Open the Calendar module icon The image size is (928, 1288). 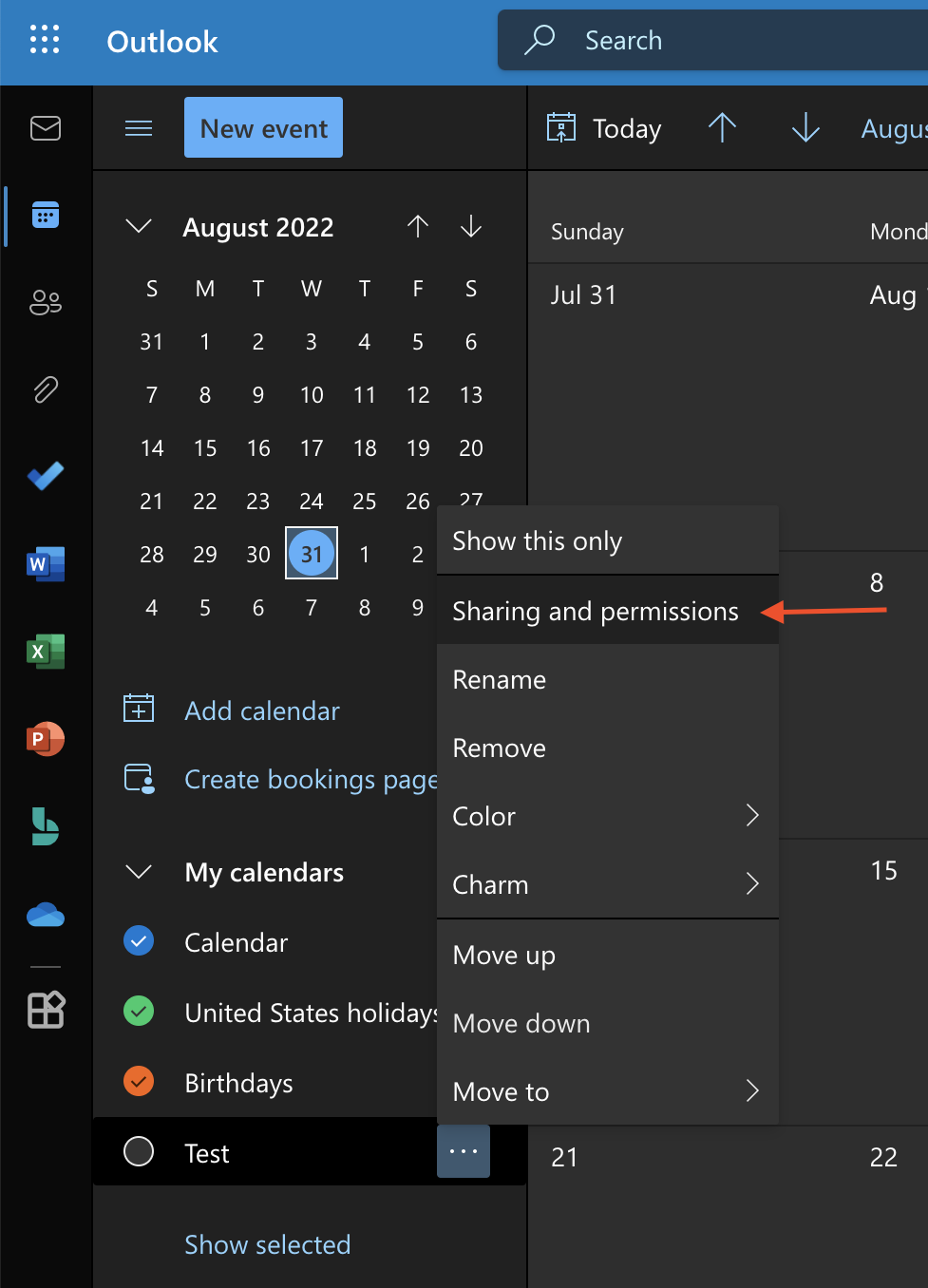(46, 216)
